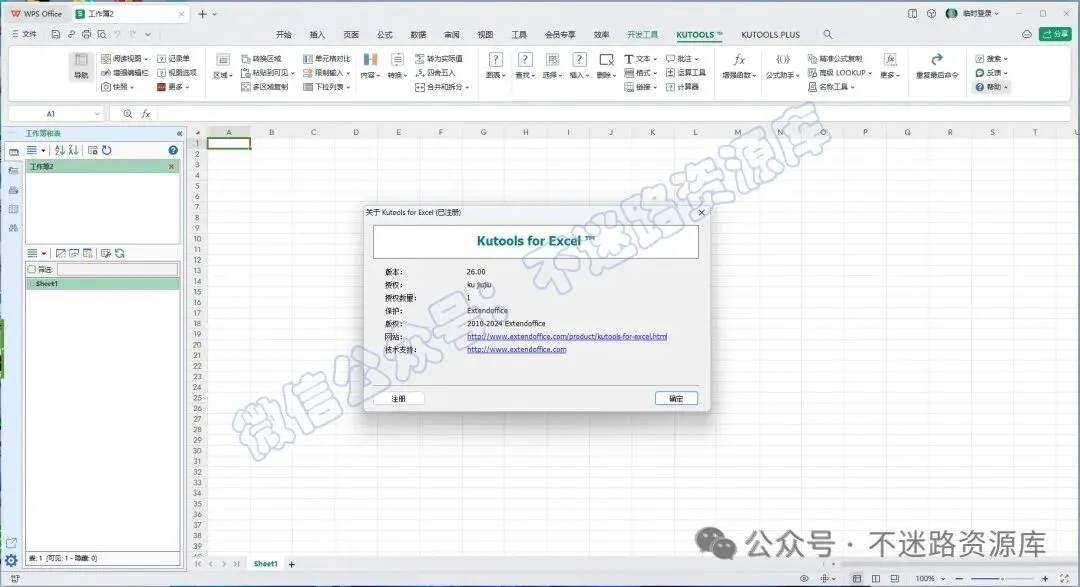This screenshot has width=1080, height=587.
Task: Toggle the 筛选 filter checkbox
Action: click(x=32, y=269)
